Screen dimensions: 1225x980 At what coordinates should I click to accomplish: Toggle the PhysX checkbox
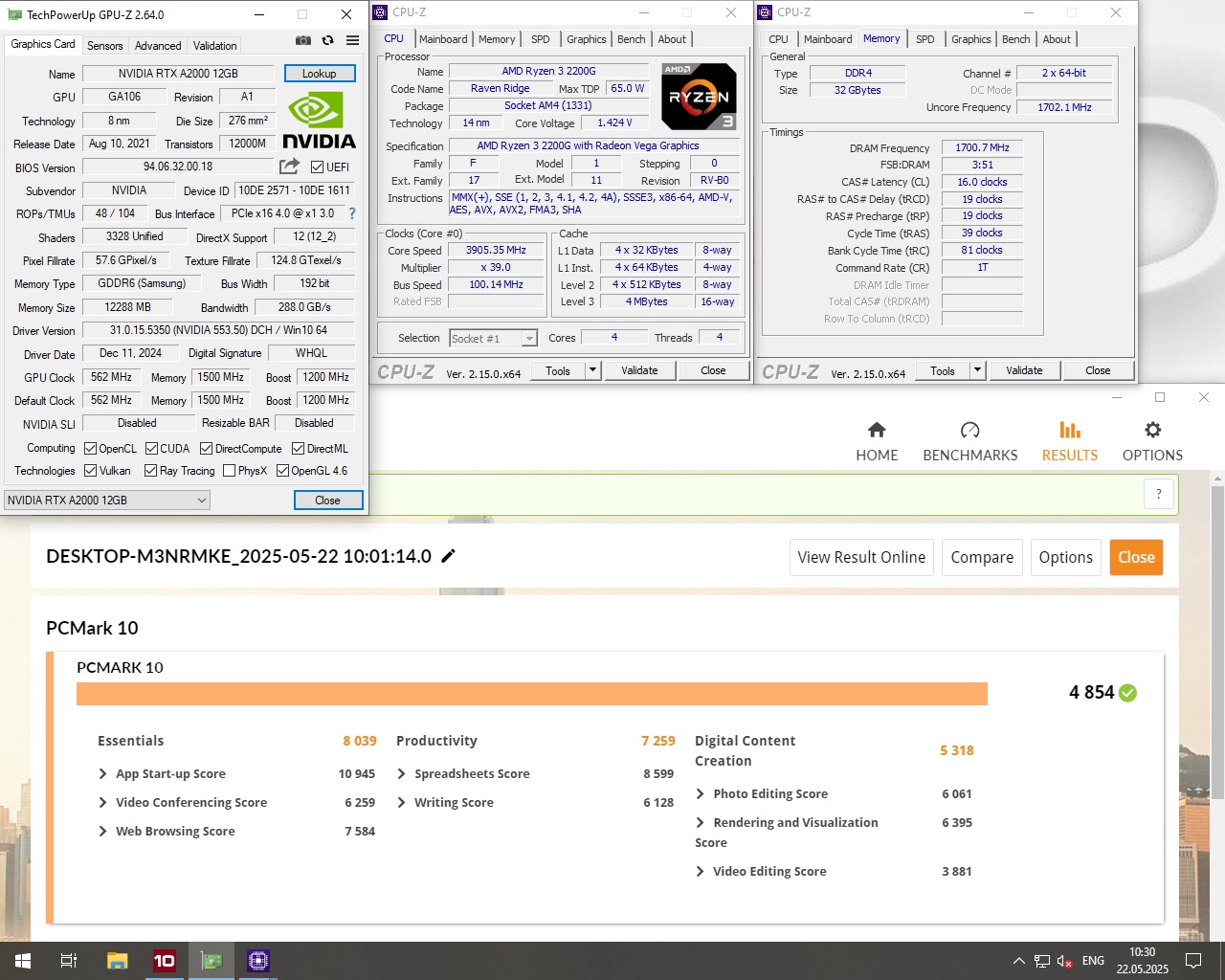click(x=229, y=470)
